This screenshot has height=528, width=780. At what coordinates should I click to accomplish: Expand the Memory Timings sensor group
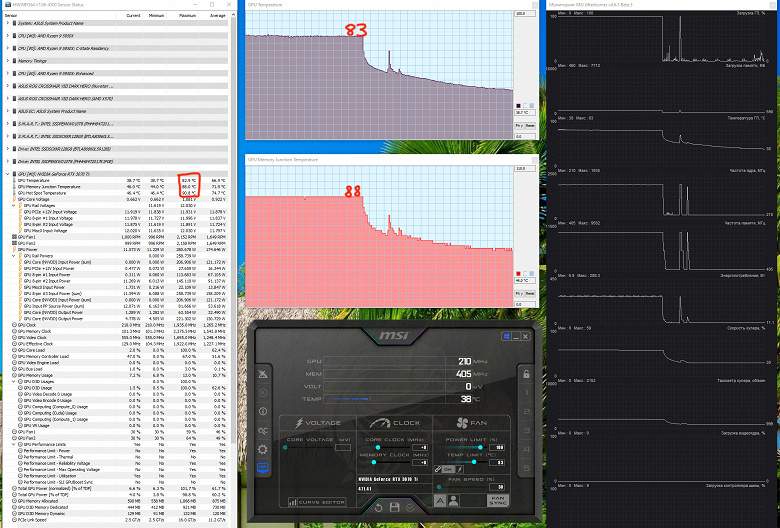(7, 61)
